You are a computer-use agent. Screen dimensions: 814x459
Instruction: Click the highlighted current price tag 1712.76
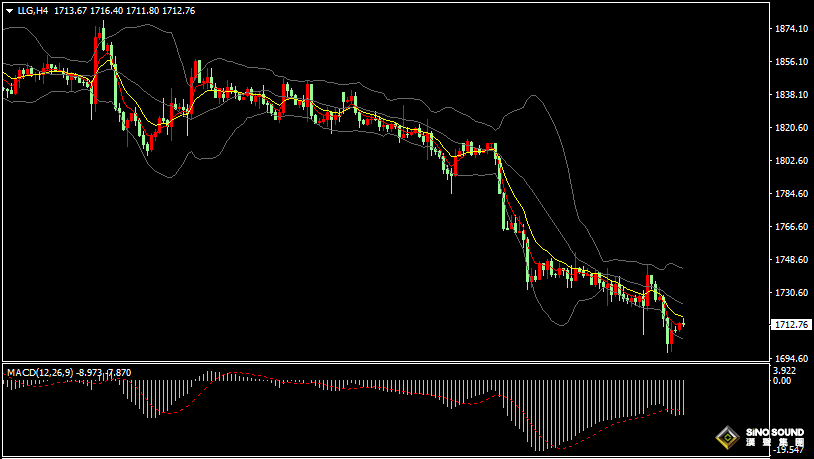pos(792,325)
